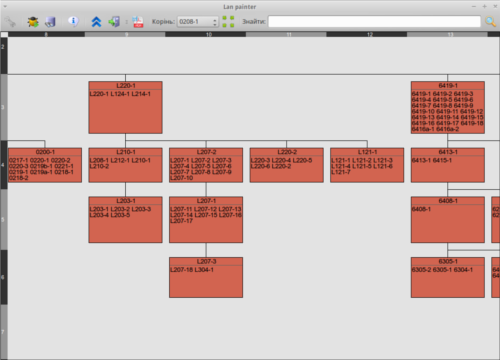This screenshot has width=500, height=360.
Task: Click the blue double up-arrow icon
Action: pyautogui.click(x=96, y=22)
